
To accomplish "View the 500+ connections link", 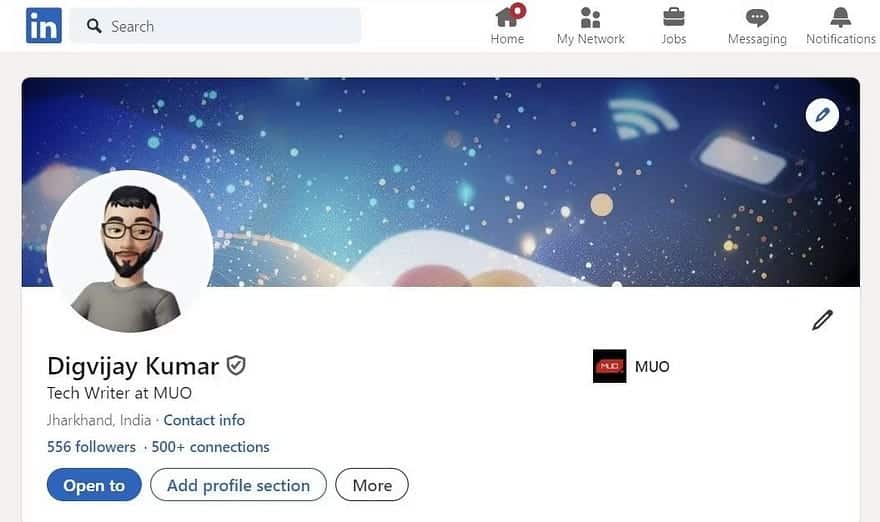I will pyautogui.click(x=210, y=447).
